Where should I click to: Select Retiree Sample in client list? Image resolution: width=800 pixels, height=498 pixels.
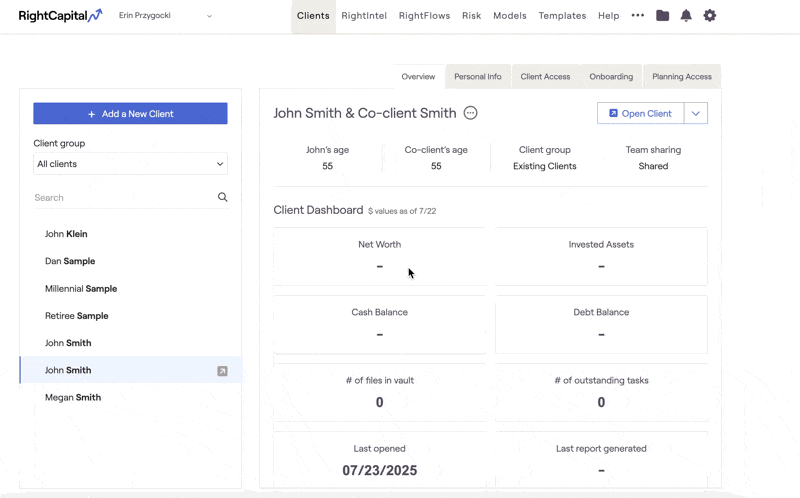point(77,316)
